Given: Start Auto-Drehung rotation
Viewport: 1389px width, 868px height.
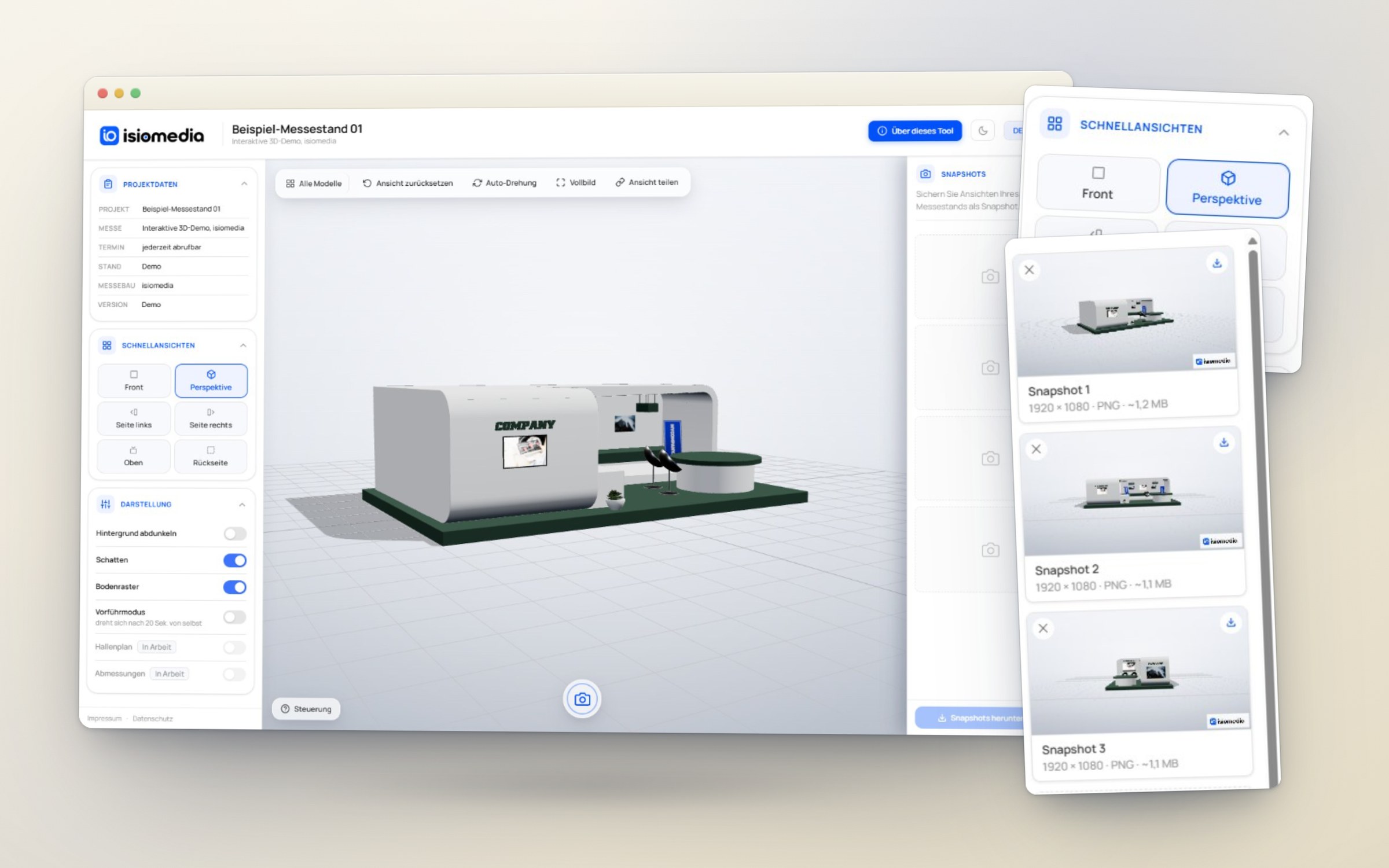Looking at the screenshot, I should pyautogui.click(x=505, y=183).
